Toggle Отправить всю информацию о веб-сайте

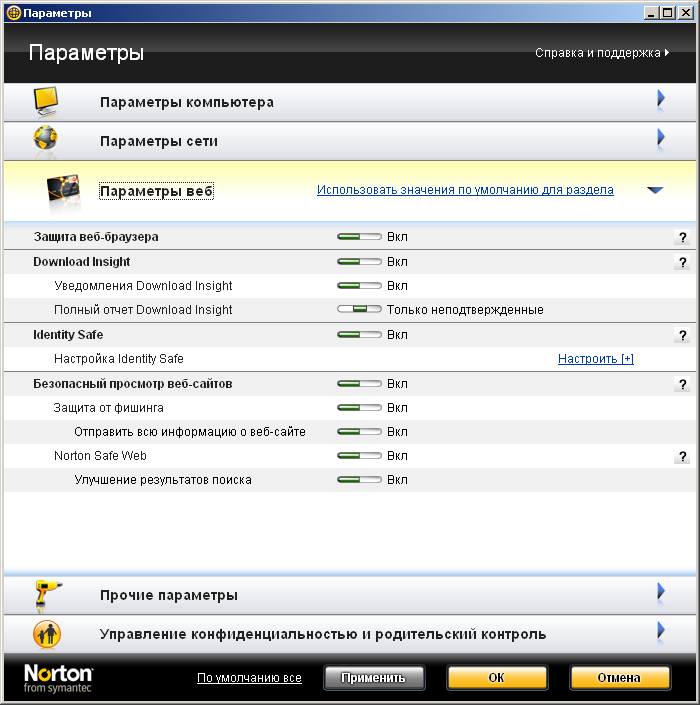tap(359, 432)
